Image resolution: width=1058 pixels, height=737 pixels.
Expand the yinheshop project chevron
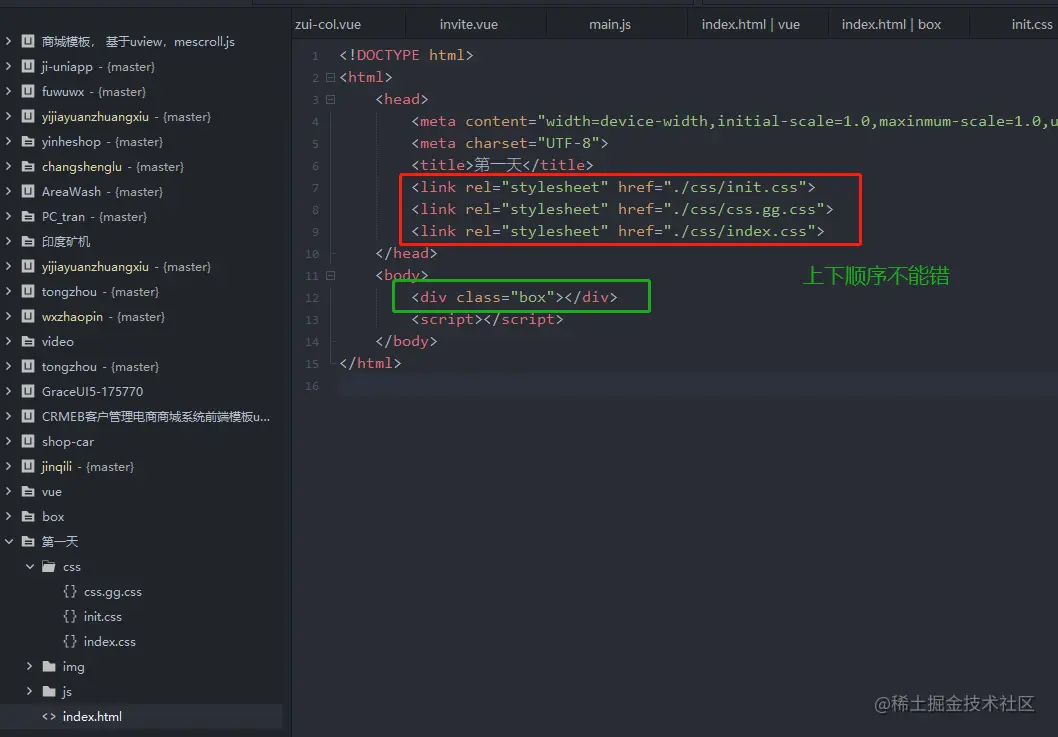(x=8, y=141)
